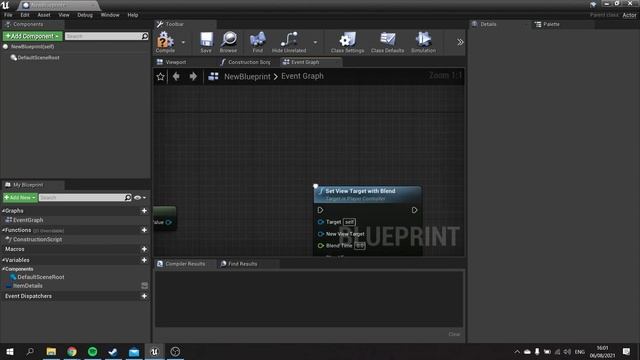Expand toolbar overflow chevrons
This screenshot has width=640, height=360.
[460, 42]
